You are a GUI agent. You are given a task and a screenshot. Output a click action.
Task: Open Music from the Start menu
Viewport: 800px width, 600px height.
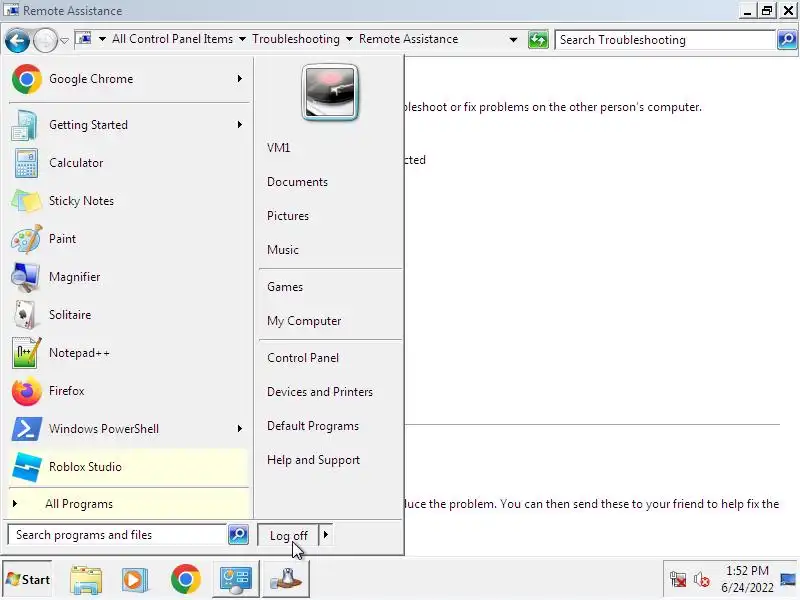[x=283, y=250]
